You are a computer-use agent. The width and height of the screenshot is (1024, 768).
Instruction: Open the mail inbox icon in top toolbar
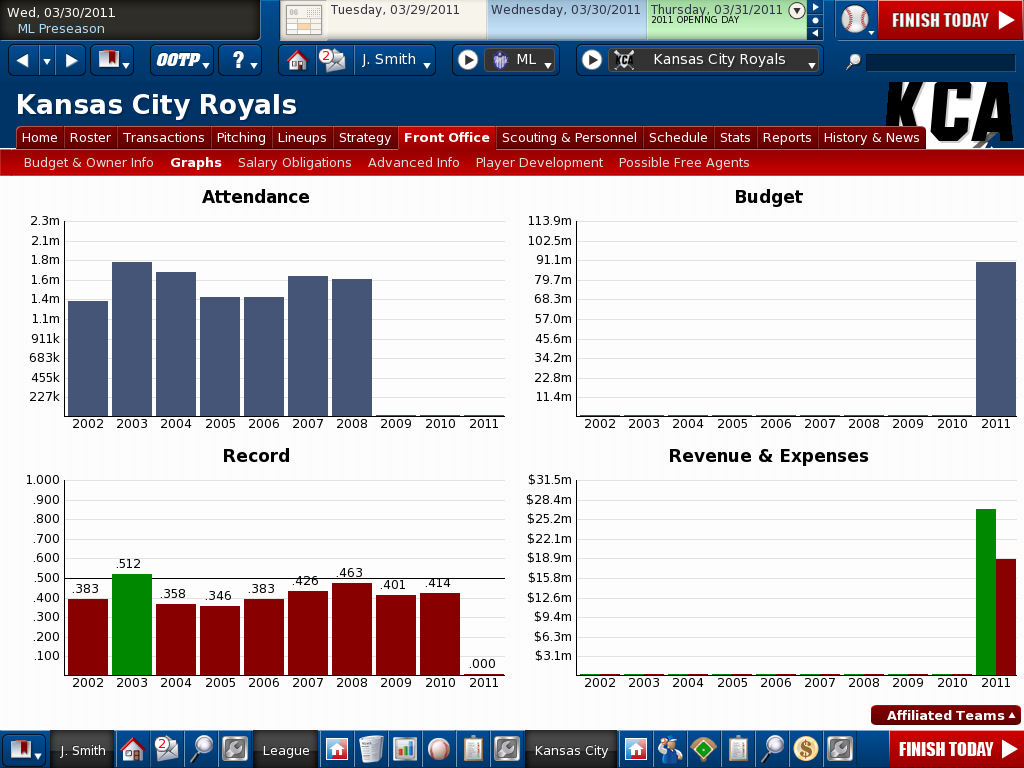[334, 61]
